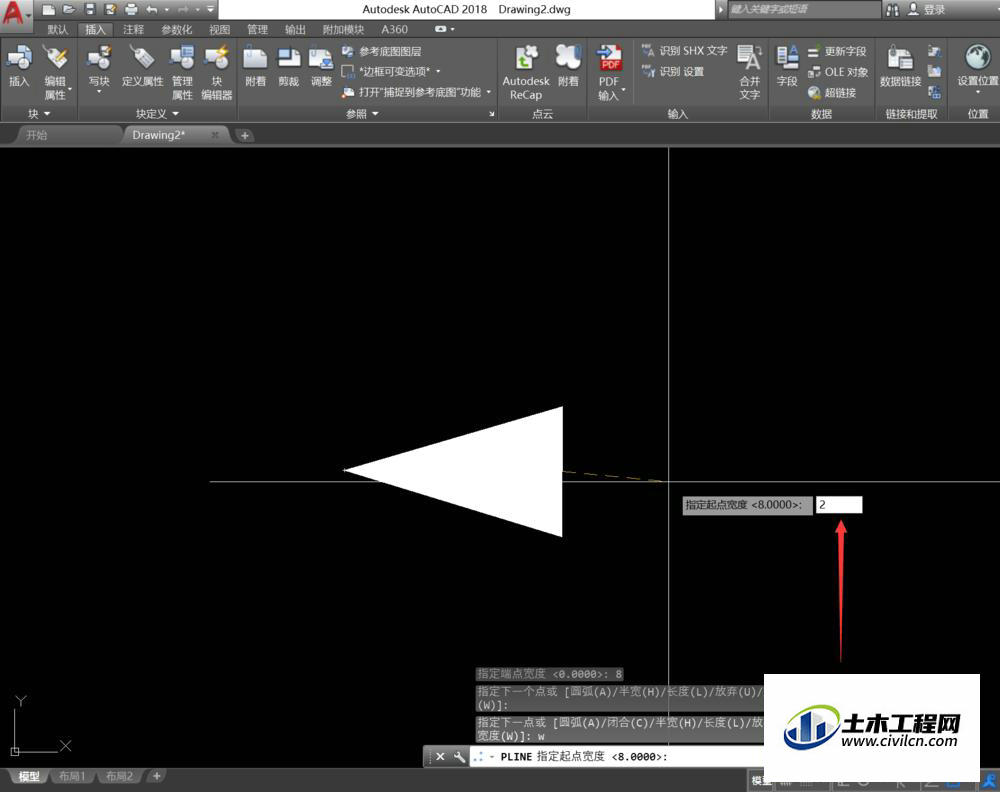Click the point cloud 附着 icon
Screen dimensions: 1000x792
[x=568, y=66]
